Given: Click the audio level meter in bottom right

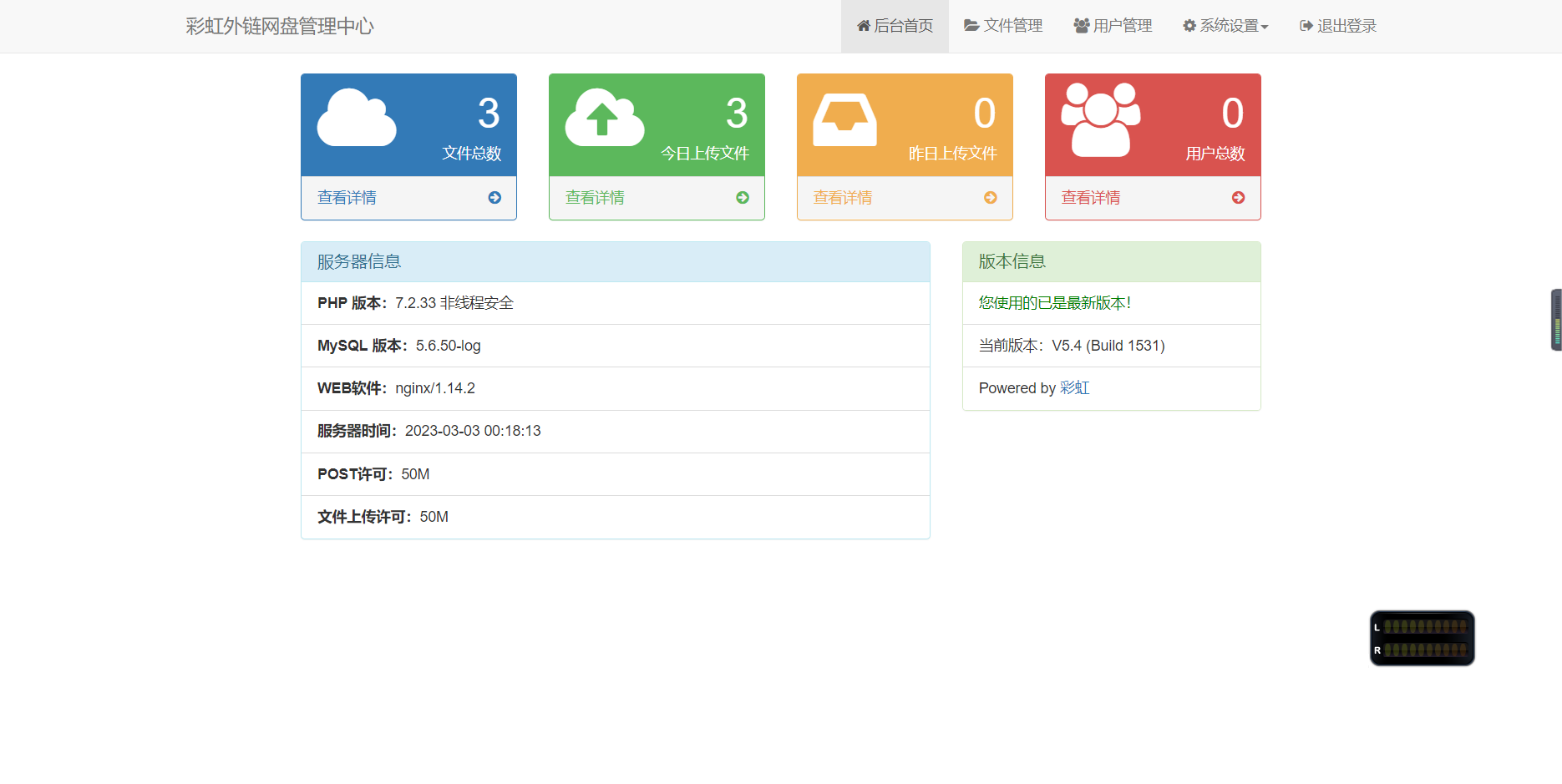Looking at the screenshot, I should click(x=1422, y=638).
